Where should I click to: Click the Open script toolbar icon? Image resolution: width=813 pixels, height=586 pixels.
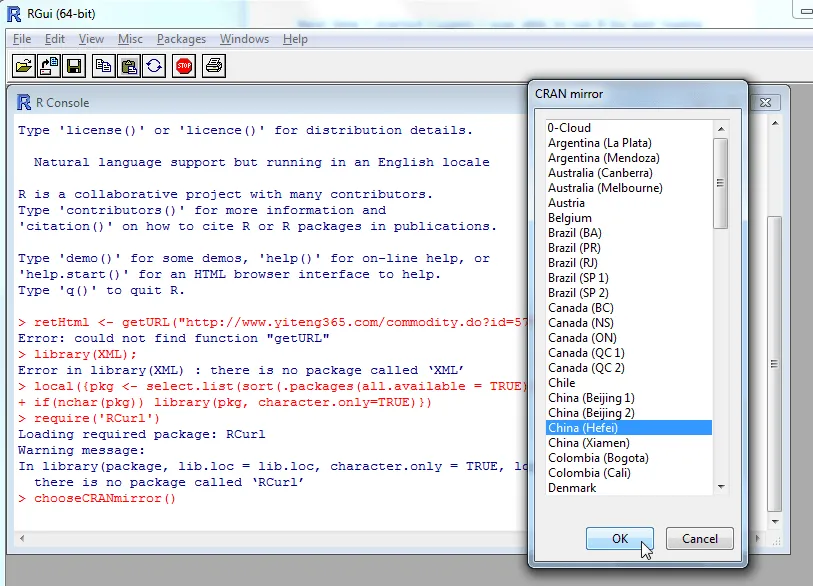coord(23,66)
